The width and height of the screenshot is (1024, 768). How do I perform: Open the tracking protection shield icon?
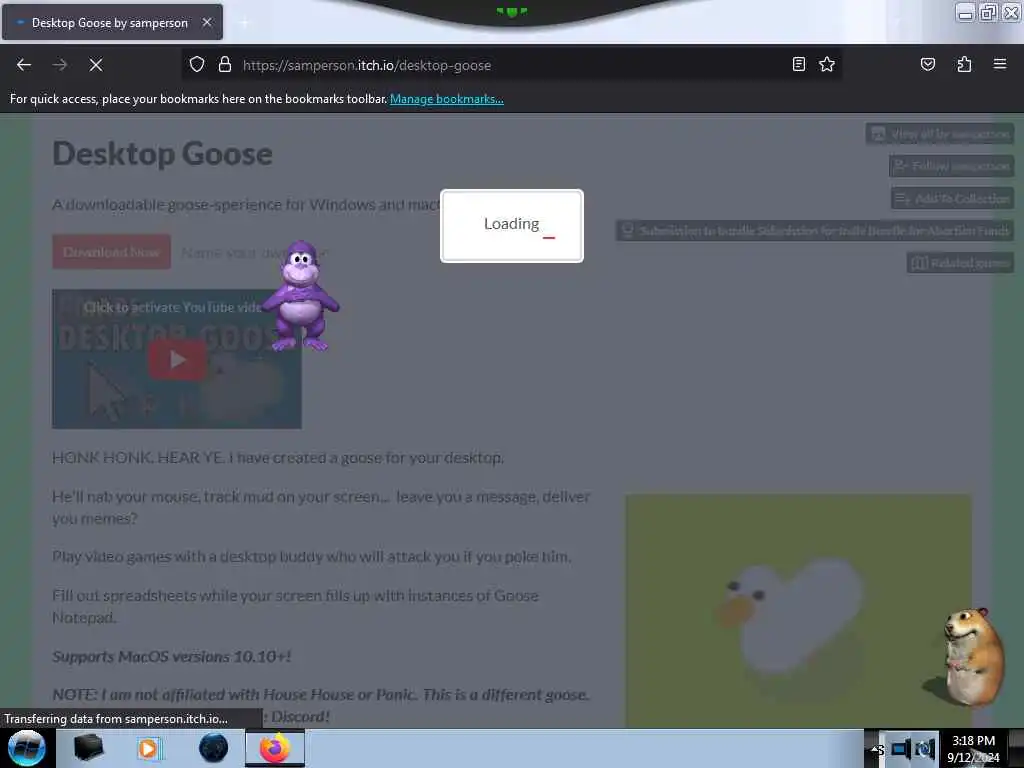197,65
